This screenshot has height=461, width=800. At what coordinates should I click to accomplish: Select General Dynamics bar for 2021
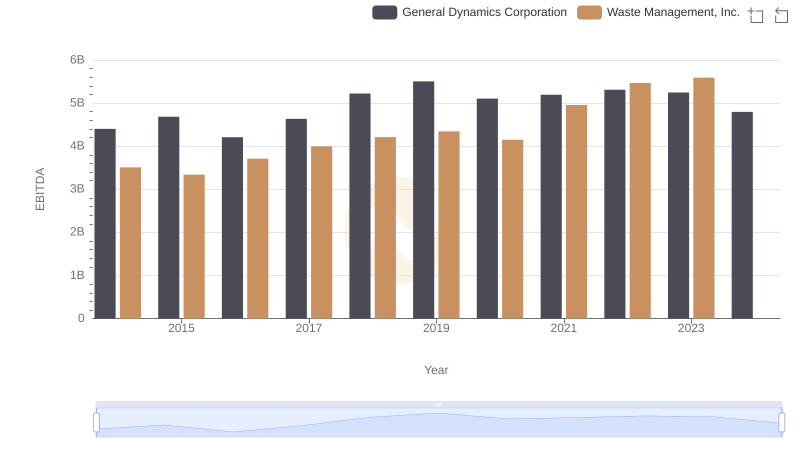pos(551,207)
